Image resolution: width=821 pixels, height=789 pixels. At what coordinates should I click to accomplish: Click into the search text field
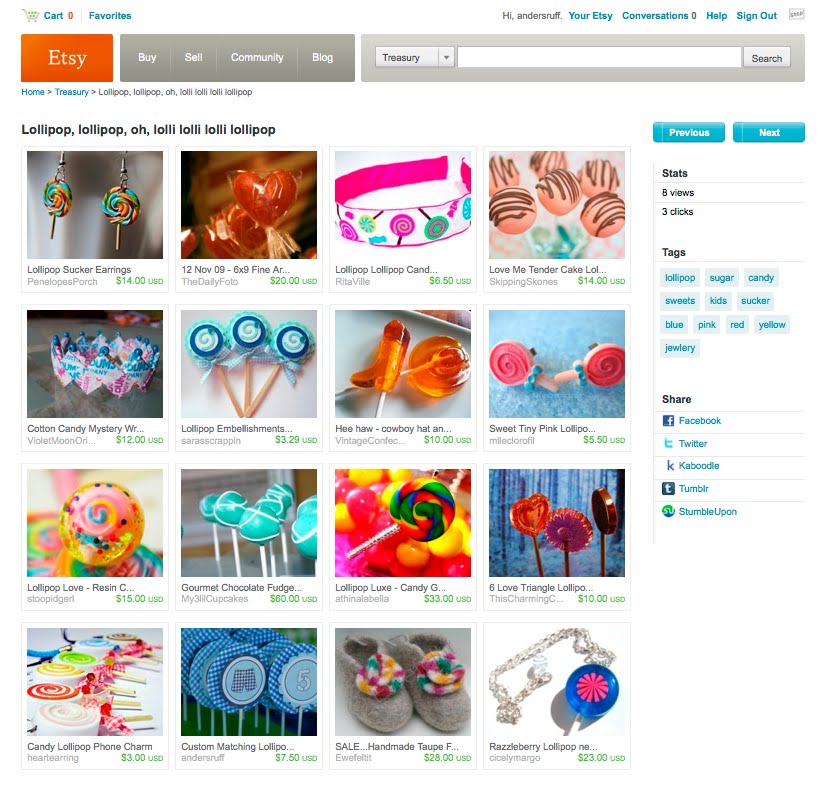(x=599, y=58)
